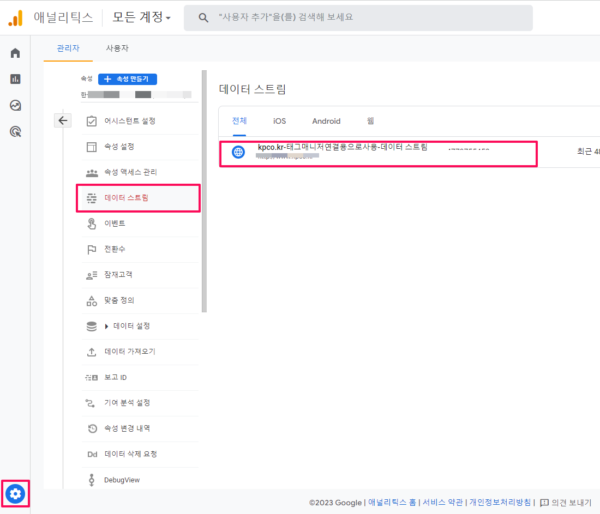
Task: Click the Google Analytics logo
Action: click(16, 18)
